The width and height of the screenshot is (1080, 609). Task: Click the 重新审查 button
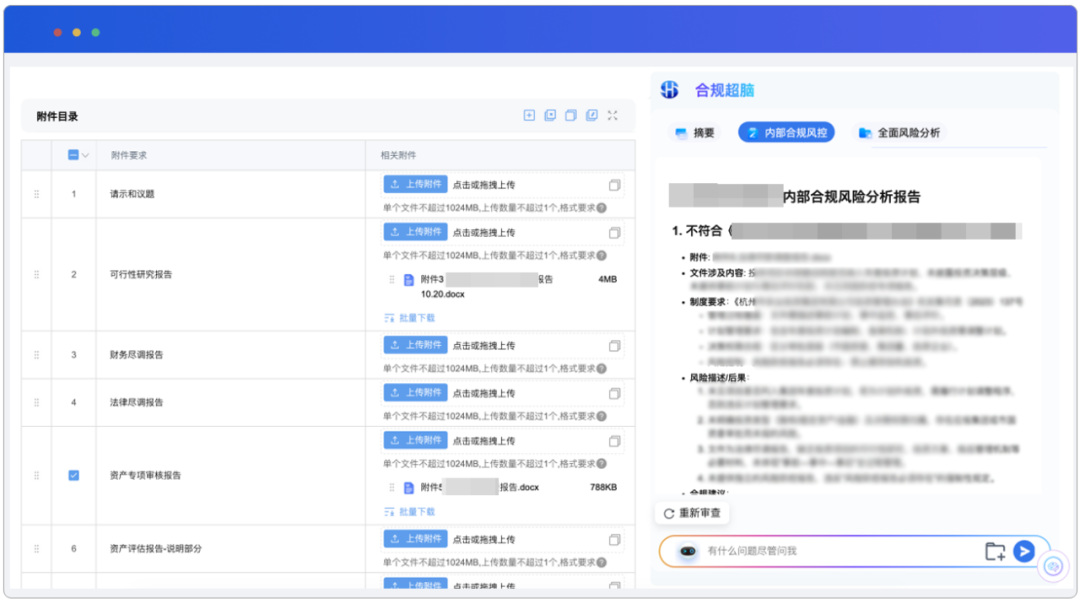pos(692,513)
